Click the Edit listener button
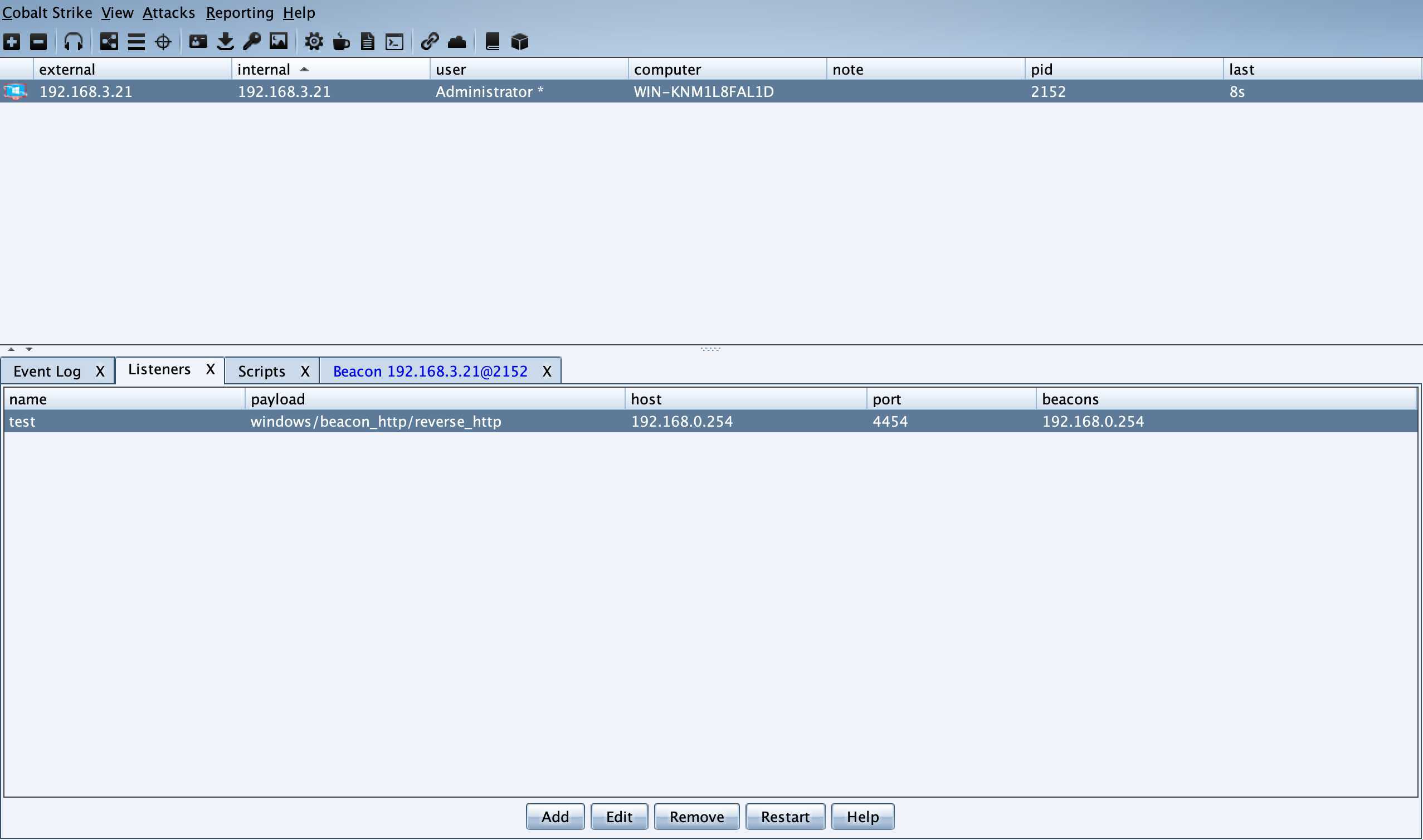This screenshot has height=840, width=1423. click(x=619, y=817)
